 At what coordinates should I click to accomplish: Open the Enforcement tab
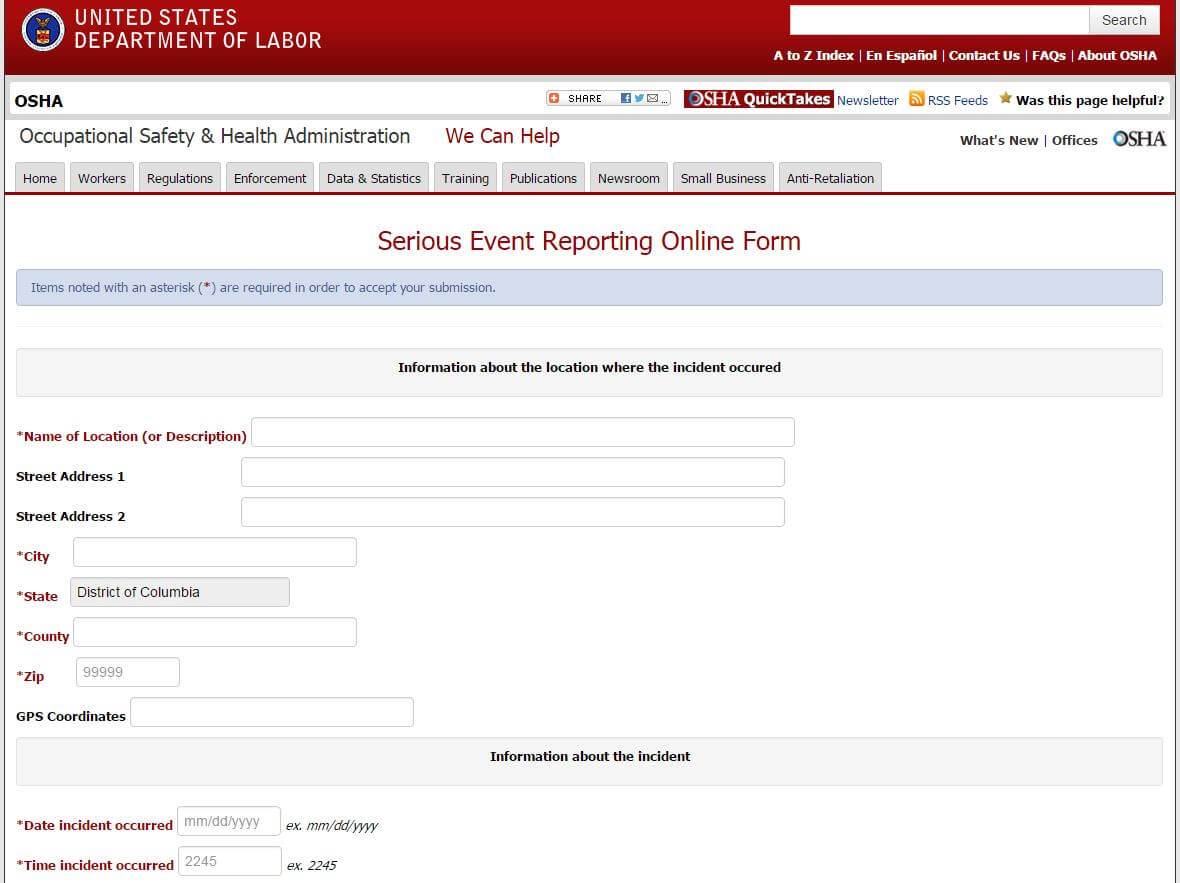click(269, 178)
